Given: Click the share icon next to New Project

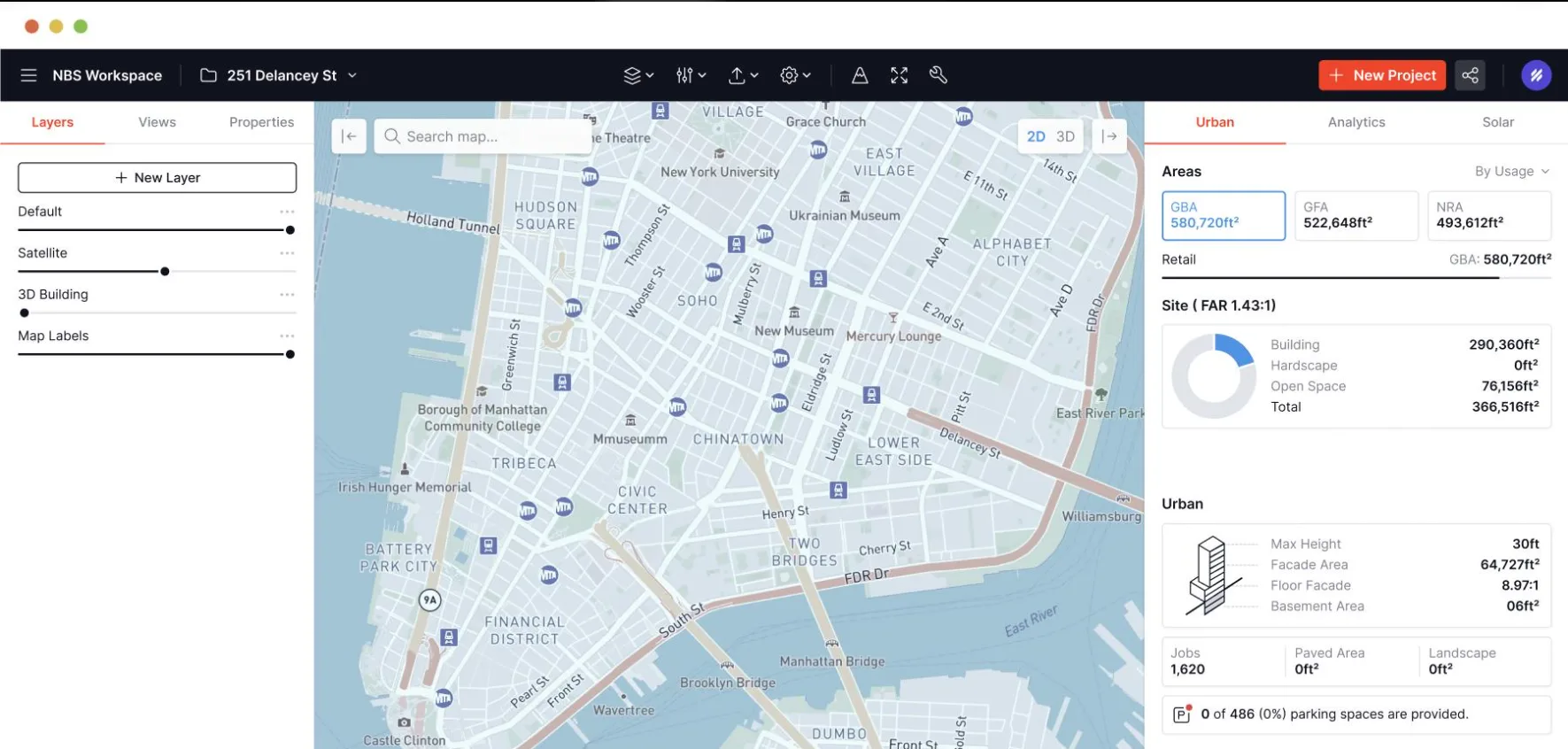Looking at the screenshot, I should click(x=1470, y=75).
